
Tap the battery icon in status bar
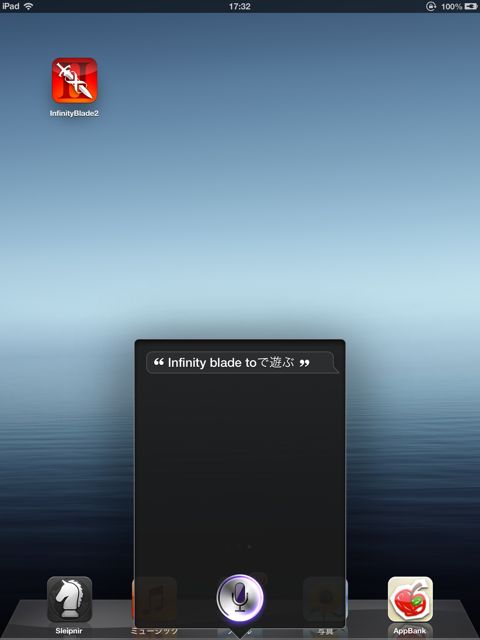(x=471, y=7)
